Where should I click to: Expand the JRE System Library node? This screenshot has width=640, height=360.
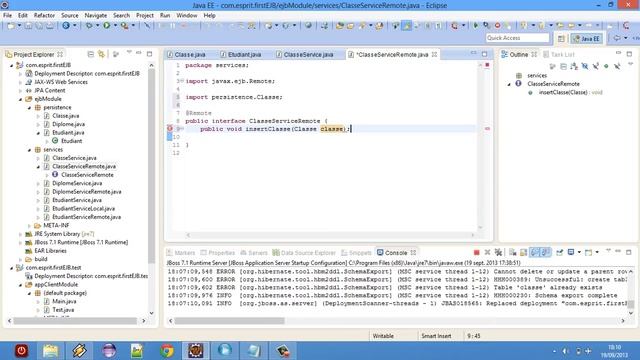coord(20,234)
